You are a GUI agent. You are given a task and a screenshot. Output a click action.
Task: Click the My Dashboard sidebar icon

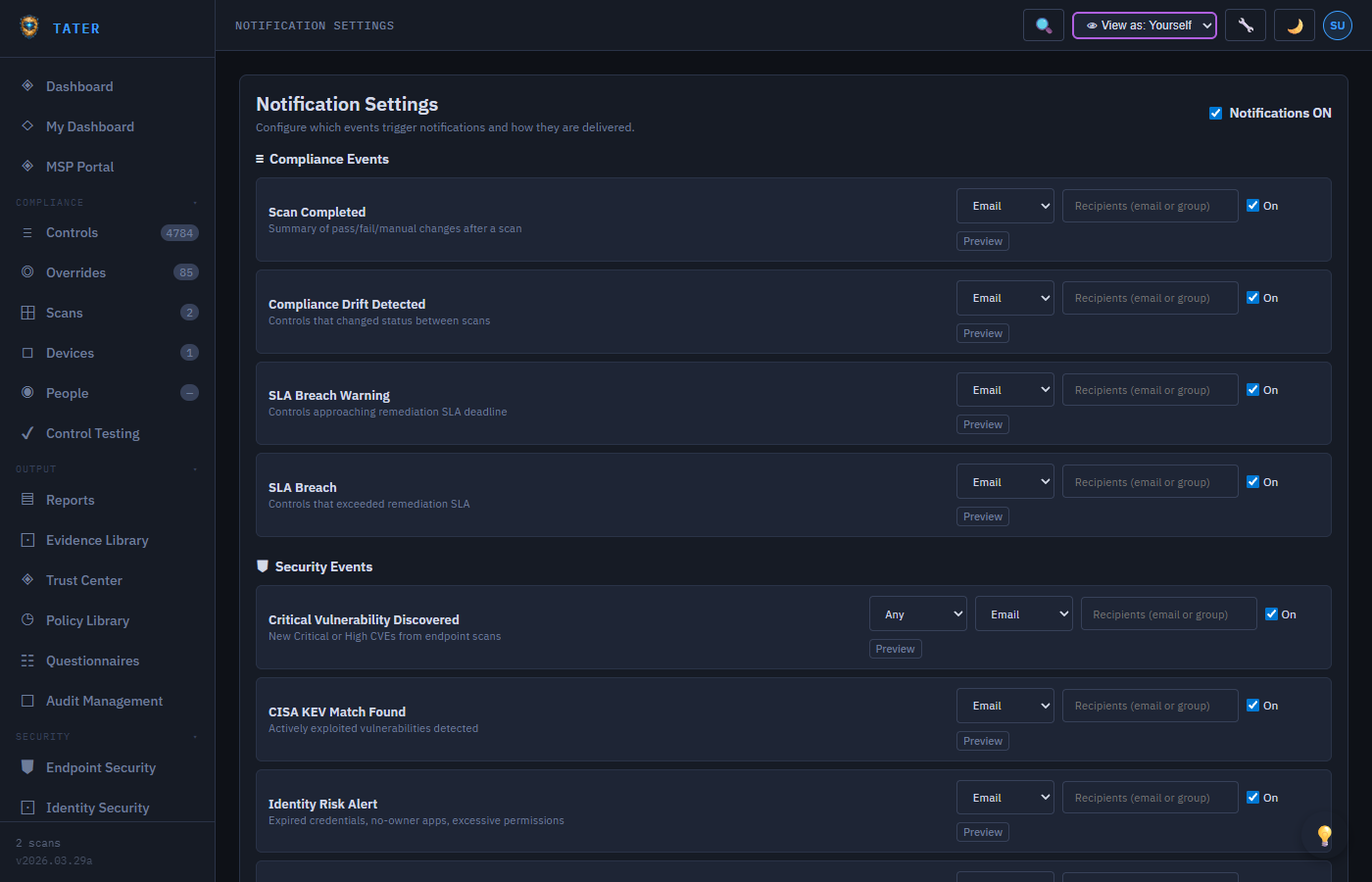(x=27, y=126)
